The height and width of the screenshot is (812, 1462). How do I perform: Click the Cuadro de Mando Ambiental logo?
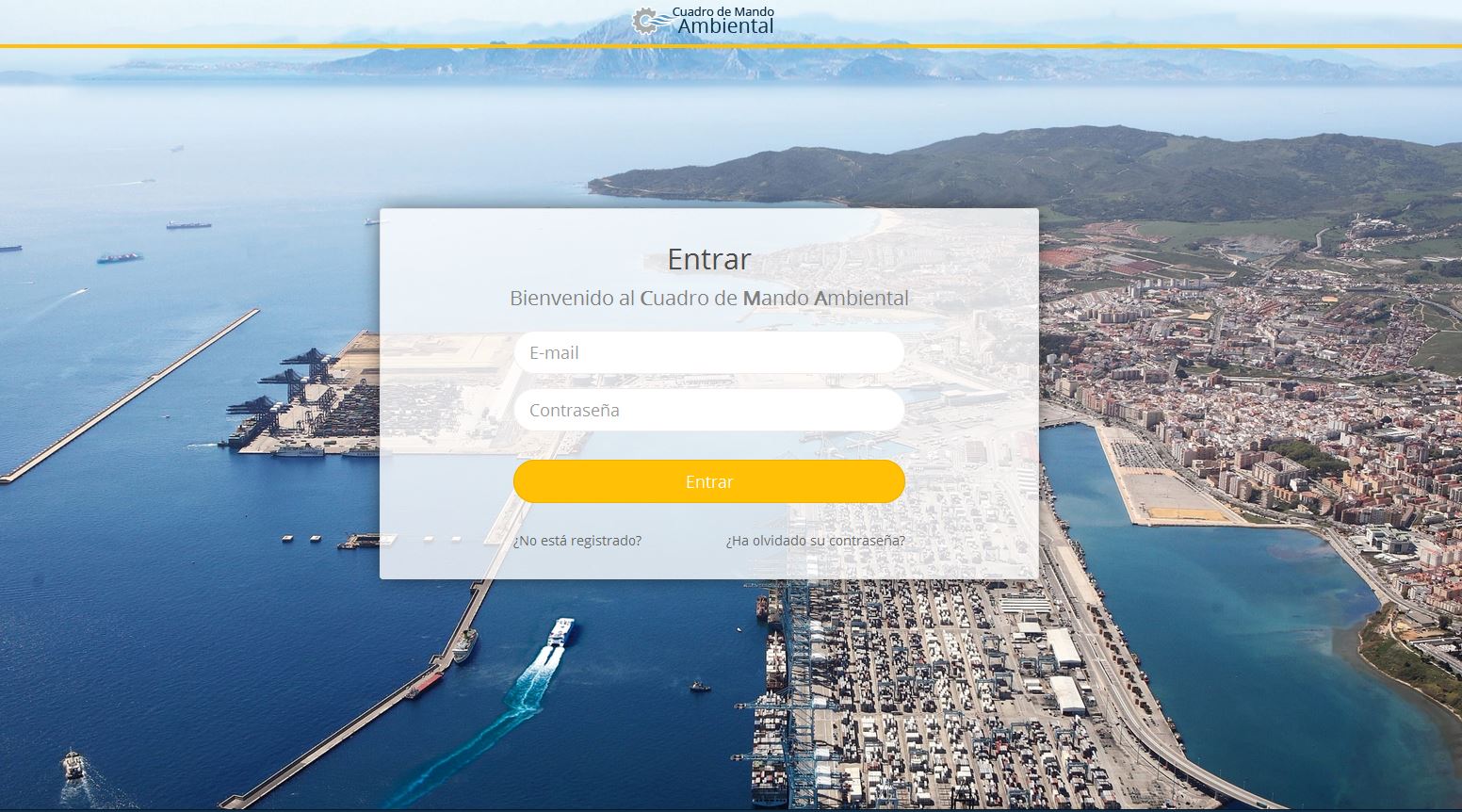tap(704, 21)
